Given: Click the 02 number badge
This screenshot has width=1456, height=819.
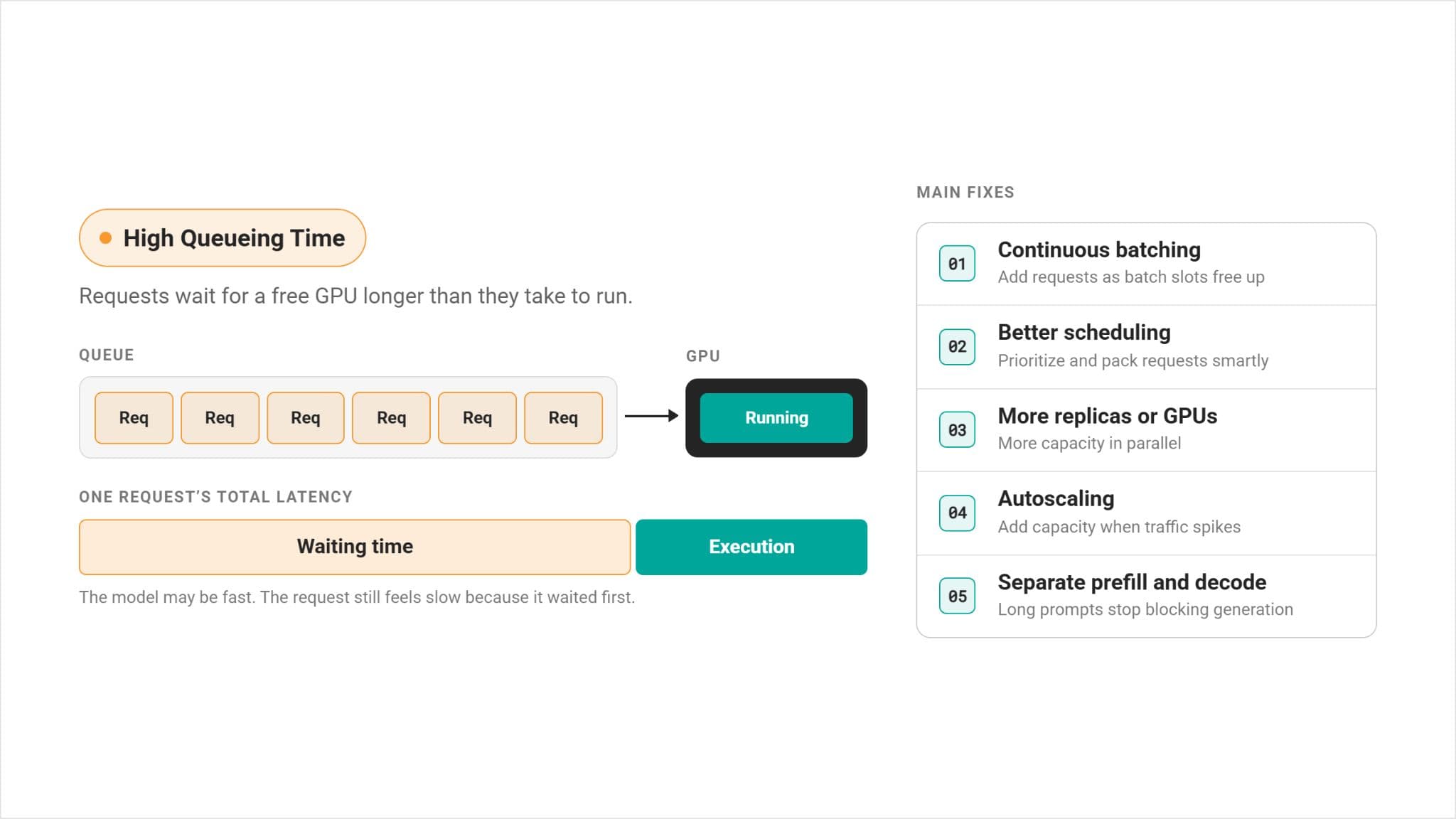Looking at the screenshot, I should pyautogui.click(x=957, y=347).
